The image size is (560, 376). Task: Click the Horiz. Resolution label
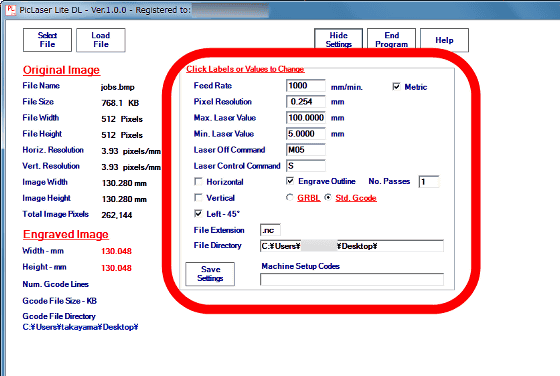click(53, 150)
